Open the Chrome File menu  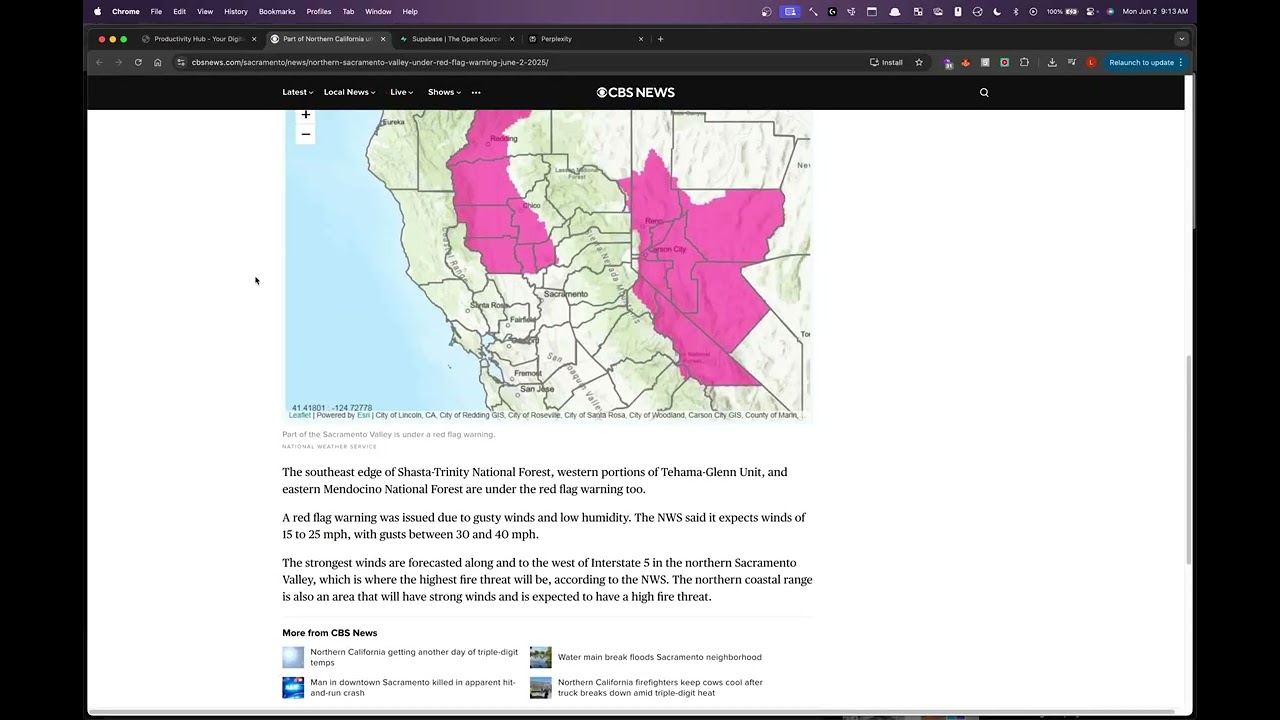coord(156,11)
